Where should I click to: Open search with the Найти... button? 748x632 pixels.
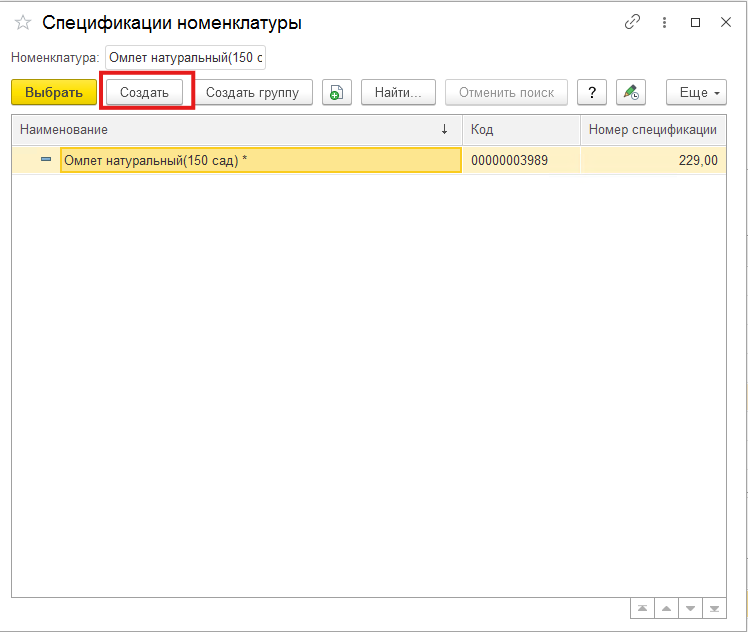(398, 93)
